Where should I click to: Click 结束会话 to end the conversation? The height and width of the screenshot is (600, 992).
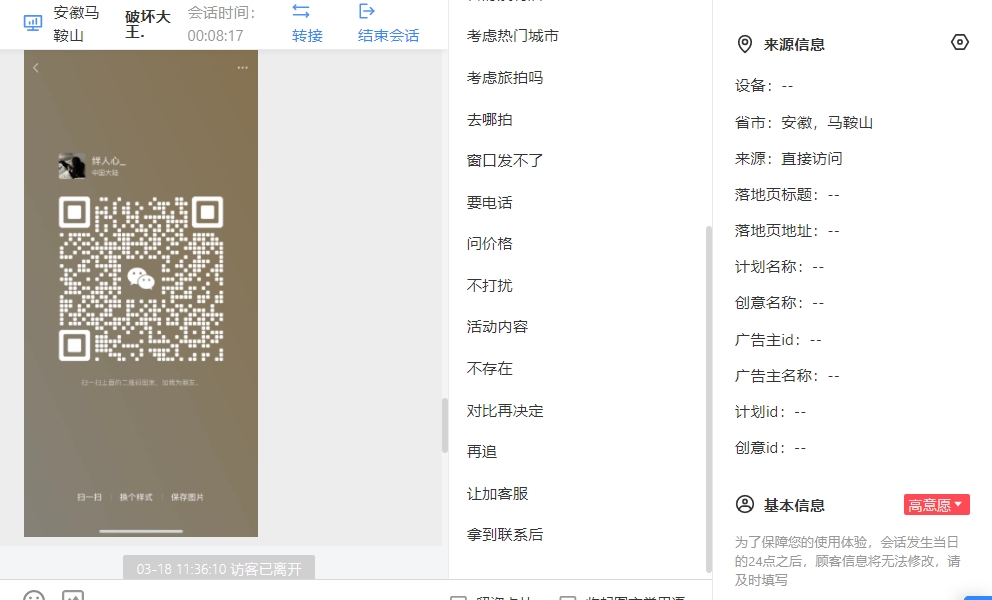point(388,36)
